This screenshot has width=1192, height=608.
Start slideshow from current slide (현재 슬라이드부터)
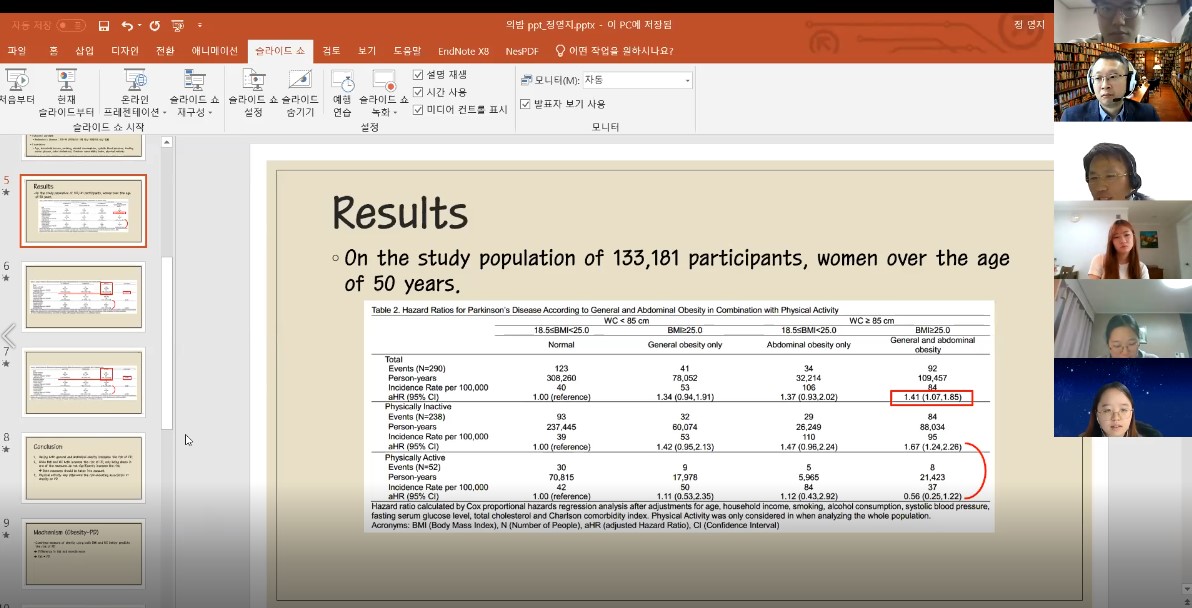66,93
